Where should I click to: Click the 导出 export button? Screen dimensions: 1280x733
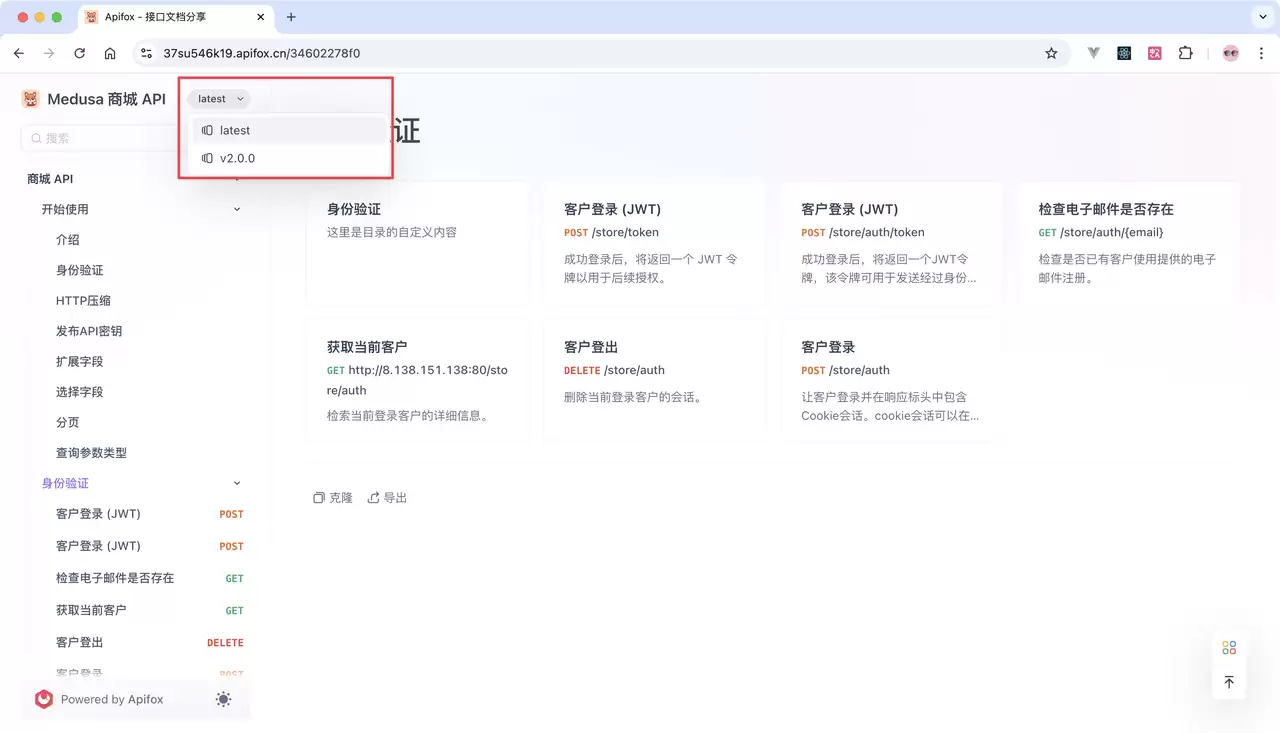coord(388,497)
